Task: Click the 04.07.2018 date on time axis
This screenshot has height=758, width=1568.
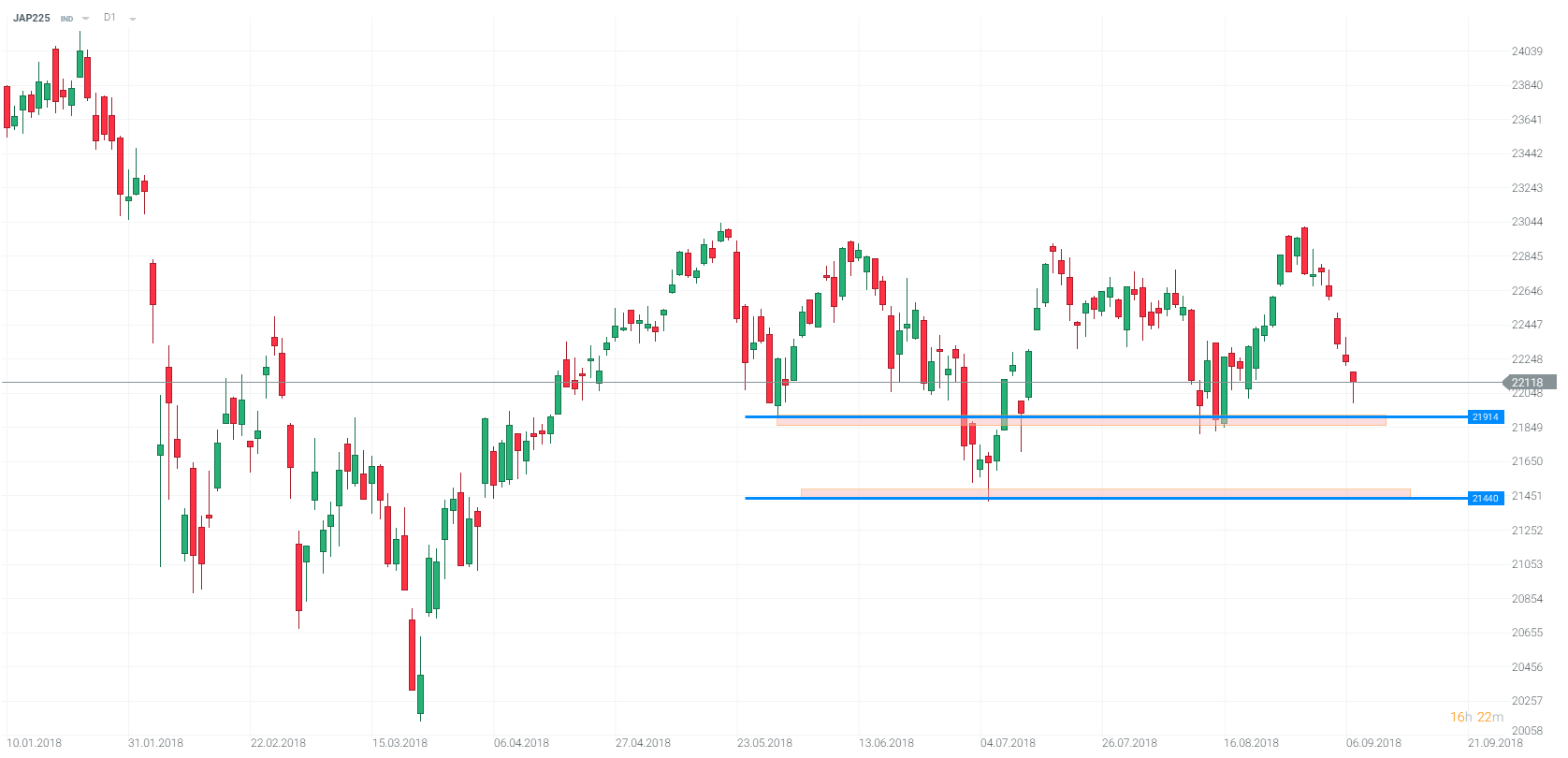Action: [1008, 743]
